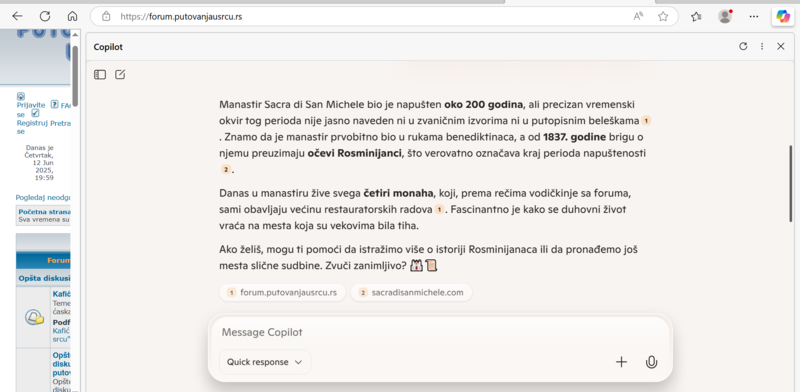
Task: Activate microphone voice input
Action: [651, 362]
